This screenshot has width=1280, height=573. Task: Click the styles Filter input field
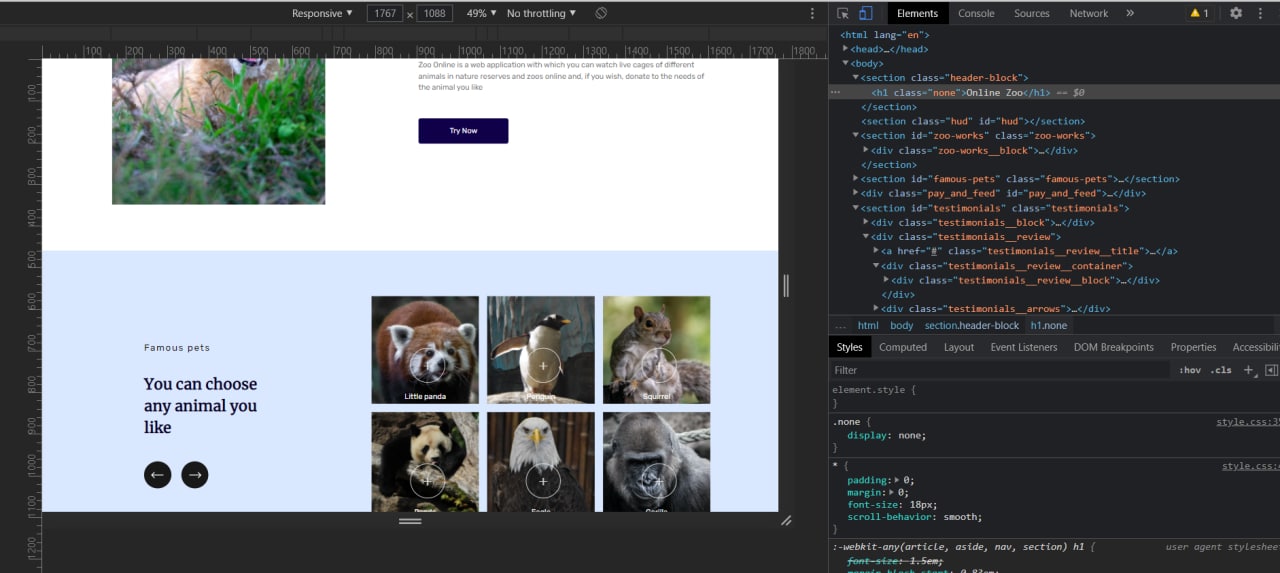[1000, 370]
